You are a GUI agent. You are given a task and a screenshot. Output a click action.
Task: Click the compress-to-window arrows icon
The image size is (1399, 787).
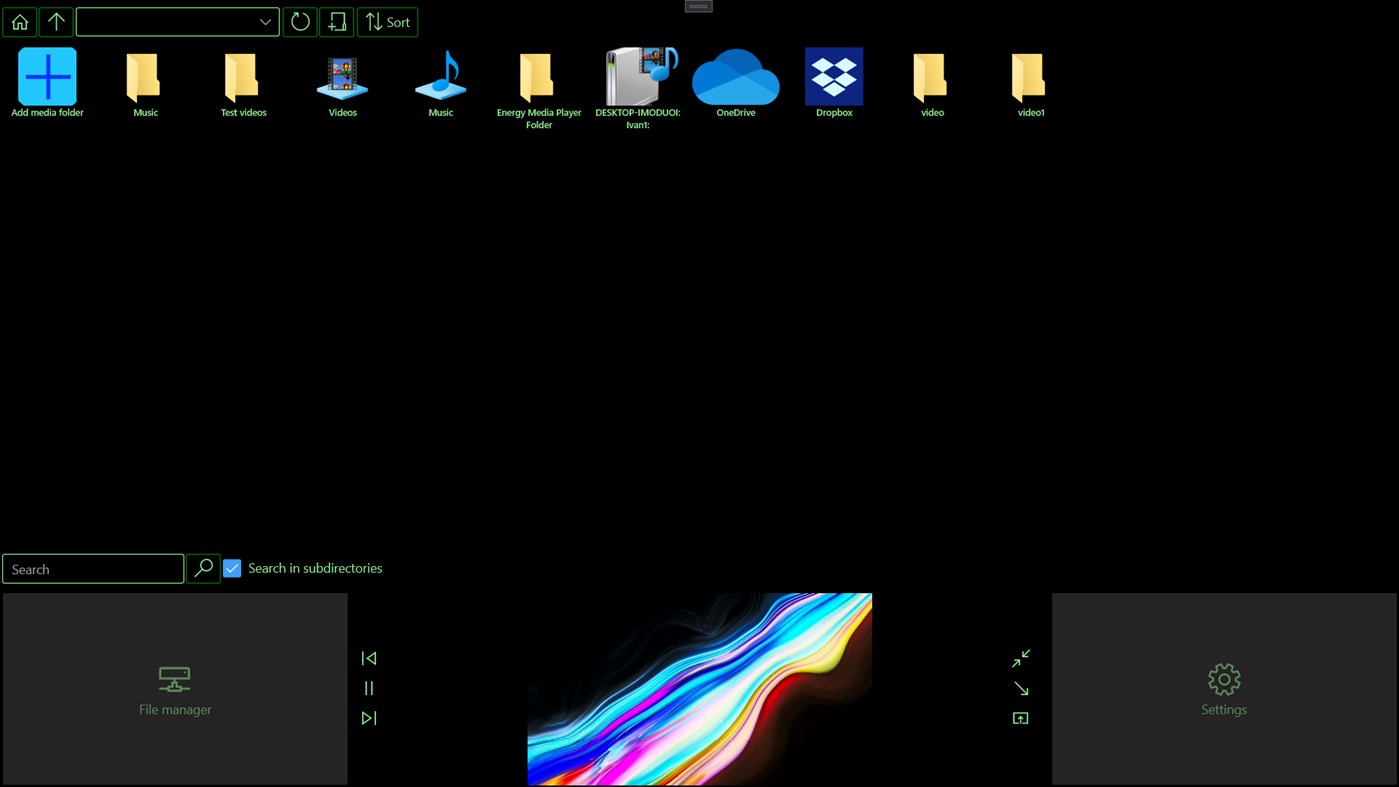coord(1020,657)
